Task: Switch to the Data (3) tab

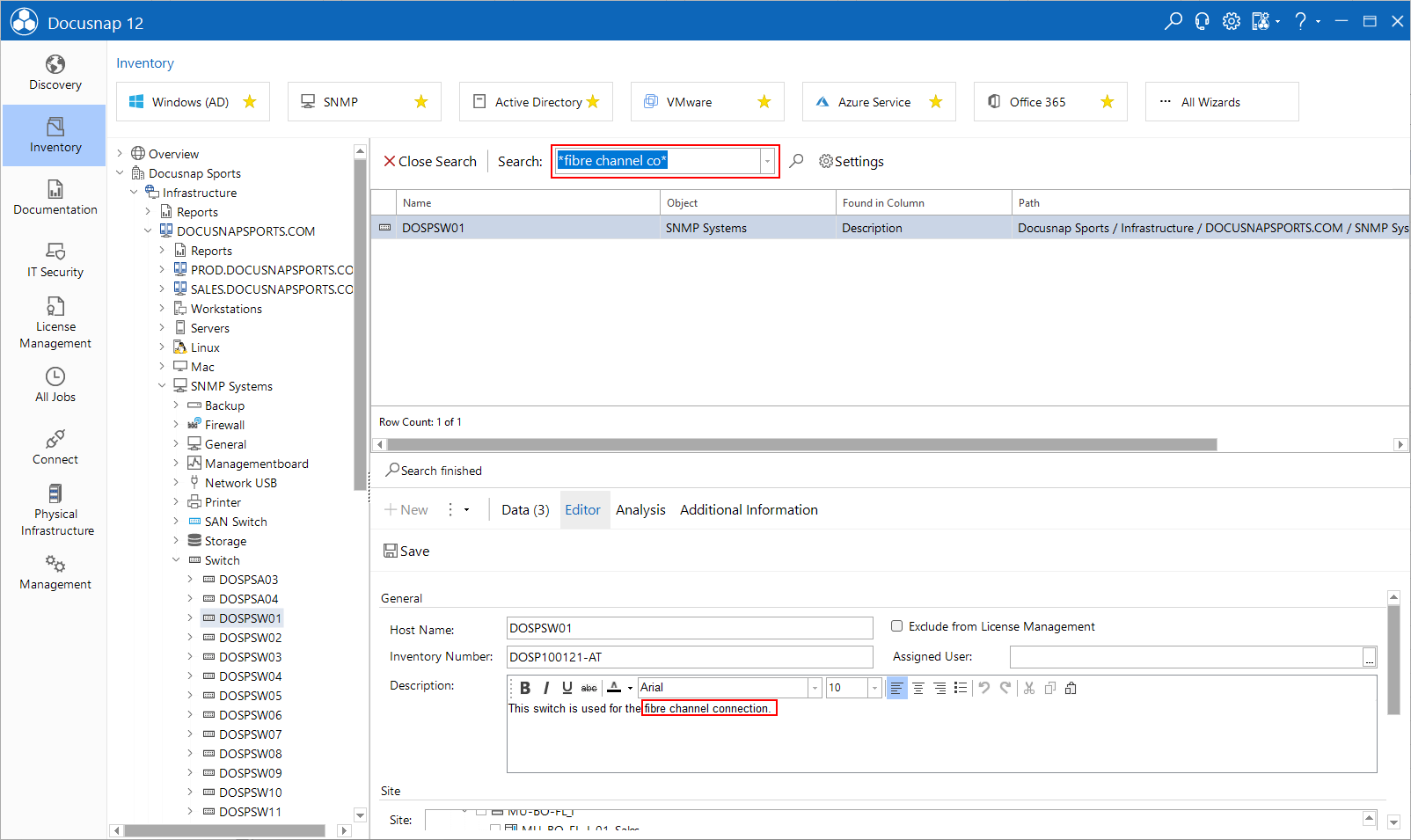Action: (x=525, y=510)
